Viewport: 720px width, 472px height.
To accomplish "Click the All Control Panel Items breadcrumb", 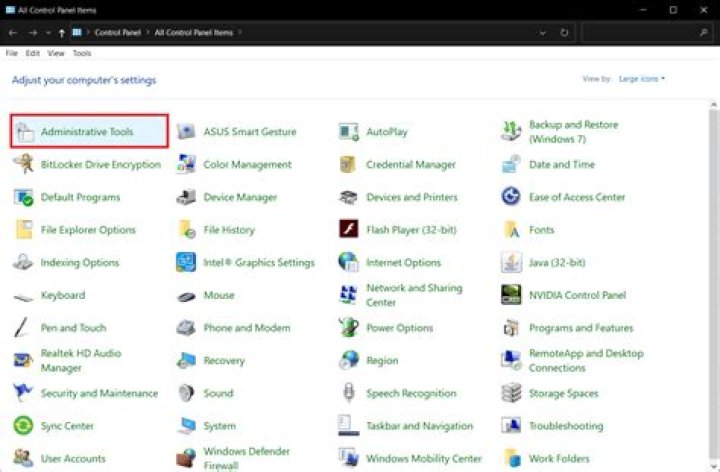I will coord(194,33).
